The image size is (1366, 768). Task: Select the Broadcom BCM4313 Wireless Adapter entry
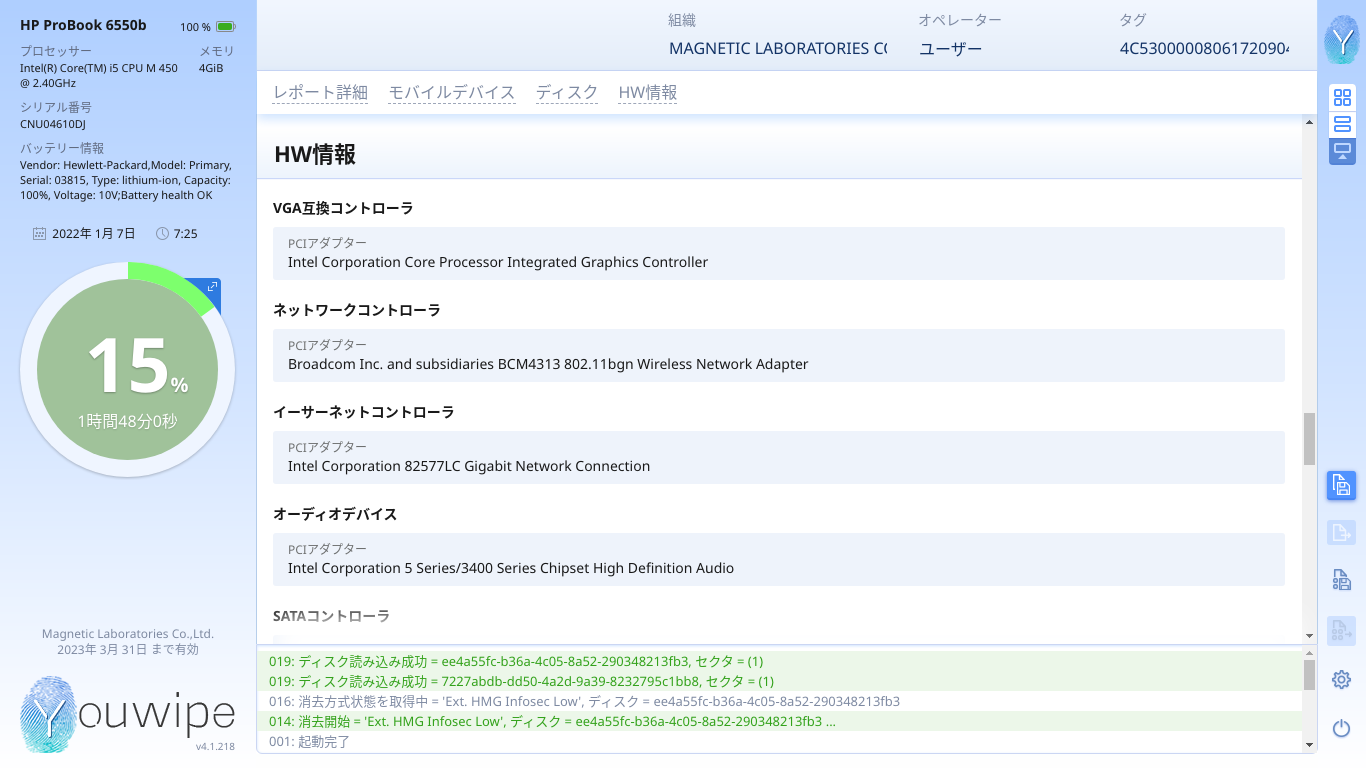pos(779,355)
